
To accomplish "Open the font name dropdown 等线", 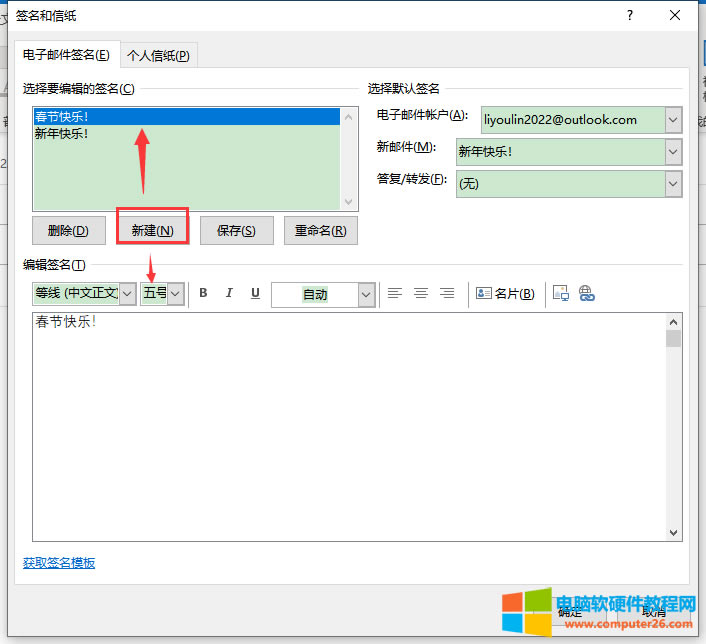I will tap(127, 293).
